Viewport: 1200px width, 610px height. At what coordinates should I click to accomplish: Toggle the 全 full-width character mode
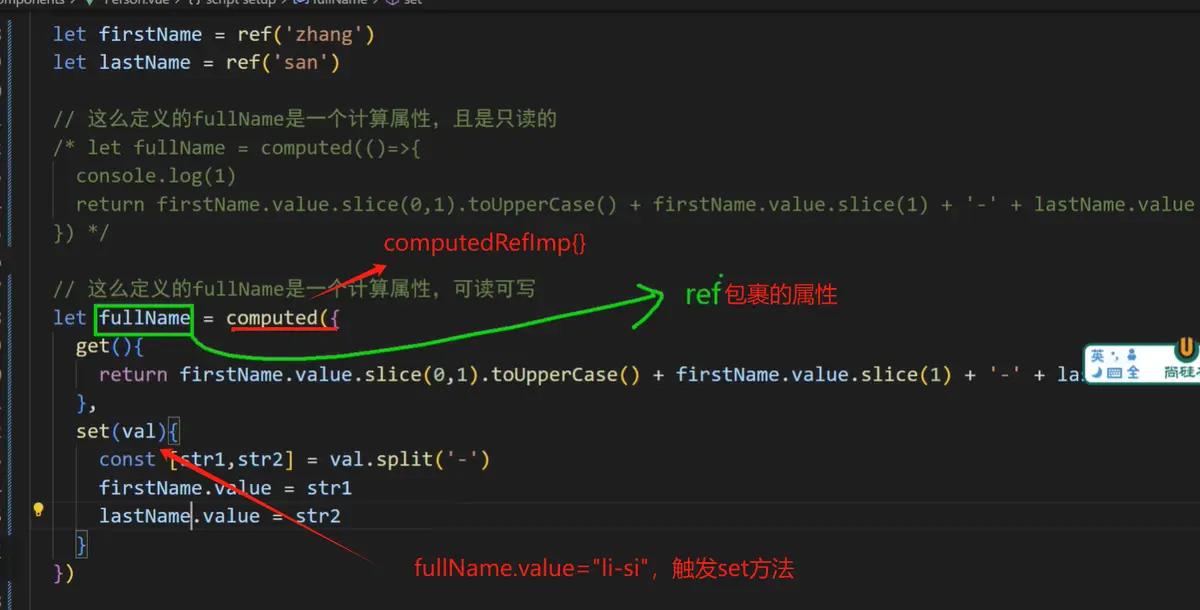pyautogui.click(x=1133, y=373)
